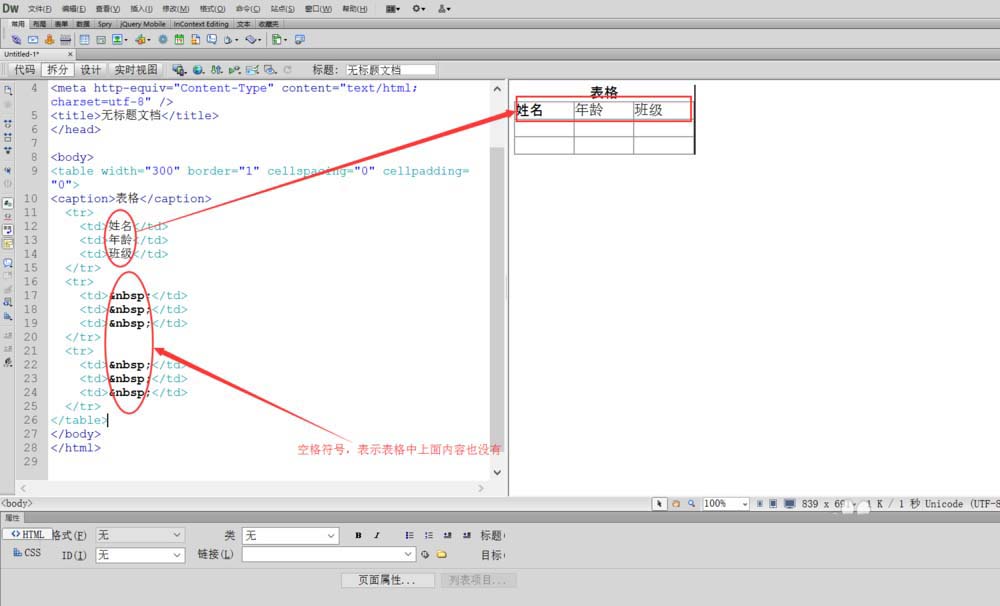Preview in browser globe icon
This screenshot has height=606, width=1000.
coord(197,70)
